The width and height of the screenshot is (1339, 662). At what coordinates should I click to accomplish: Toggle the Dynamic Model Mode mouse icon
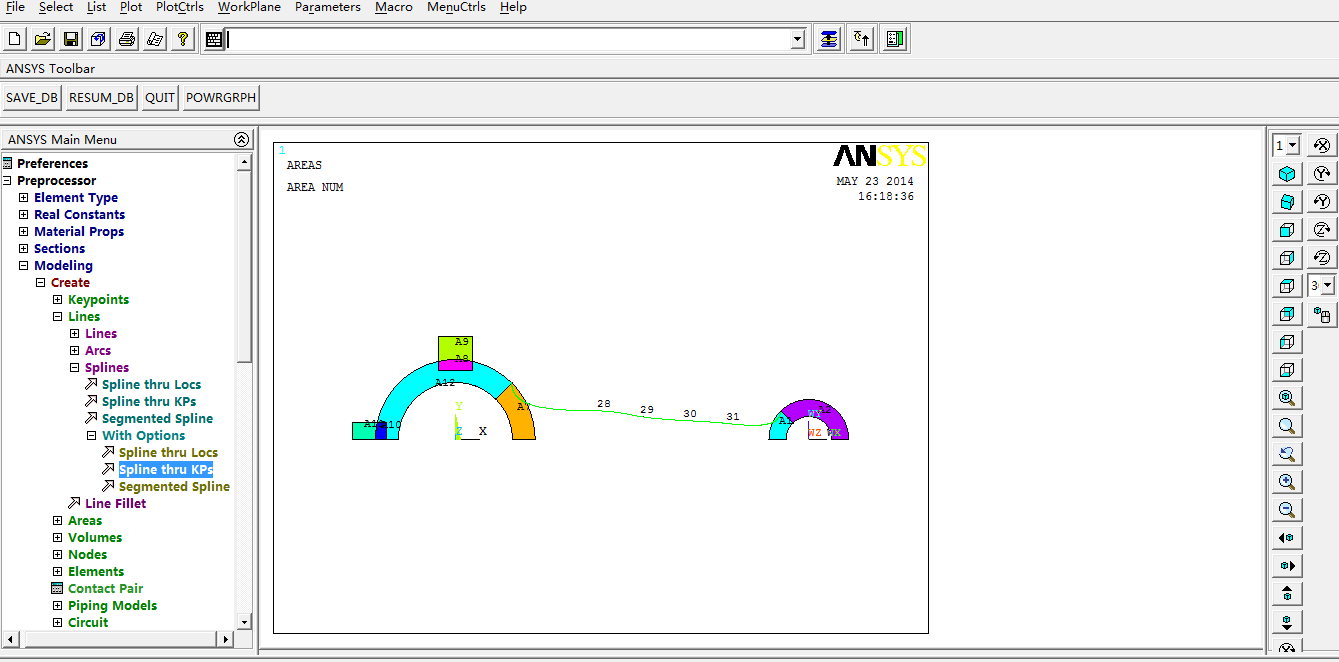click(x=1322, y=316)
